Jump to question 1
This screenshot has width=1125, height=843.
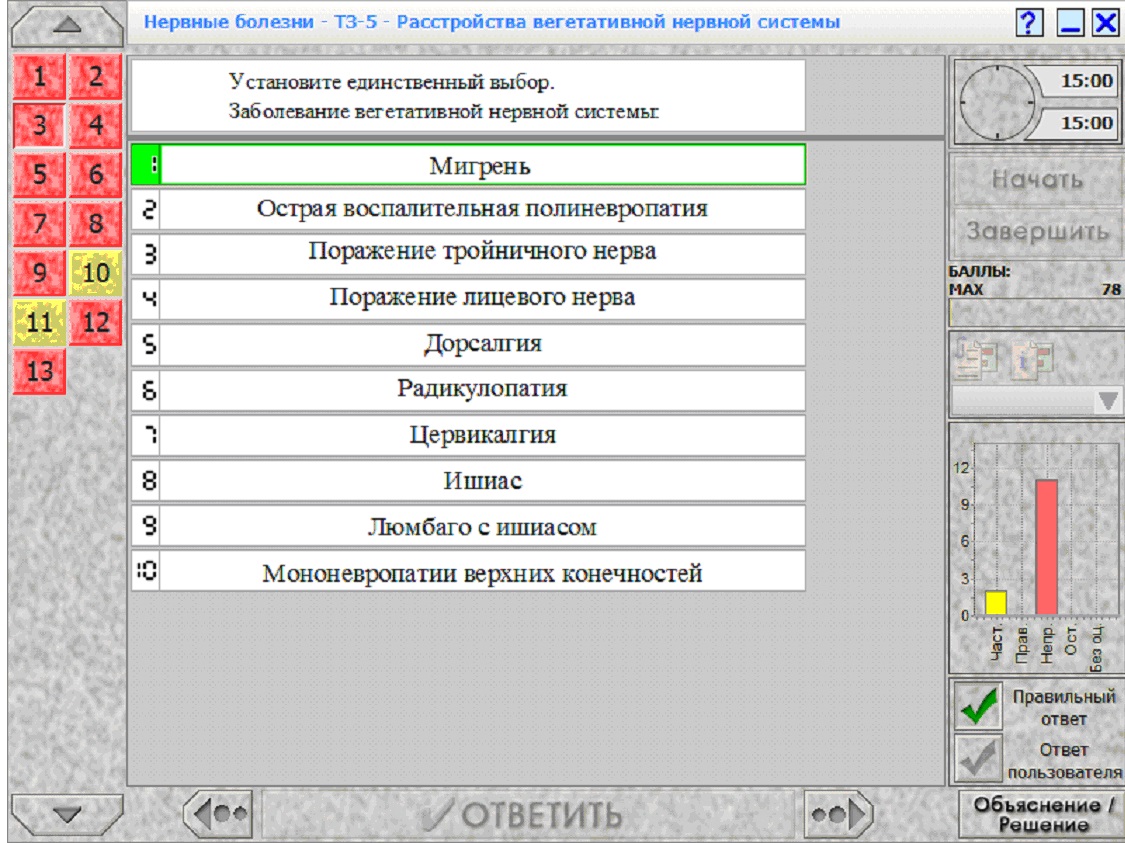(x=39, y=76)
